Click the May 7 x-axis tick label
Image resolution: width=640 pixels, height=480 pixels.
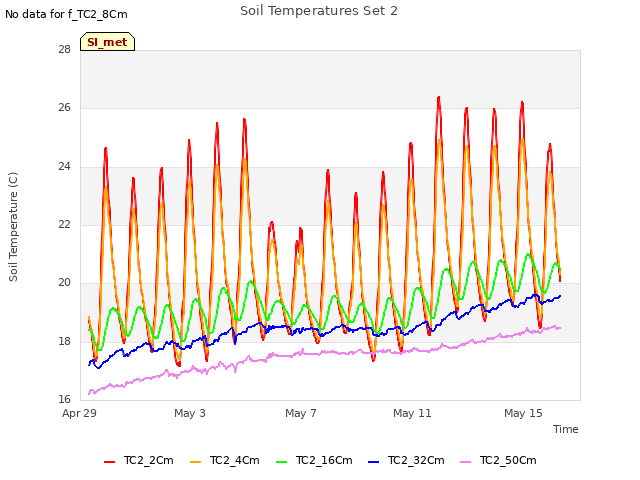[x=301, y=413]
